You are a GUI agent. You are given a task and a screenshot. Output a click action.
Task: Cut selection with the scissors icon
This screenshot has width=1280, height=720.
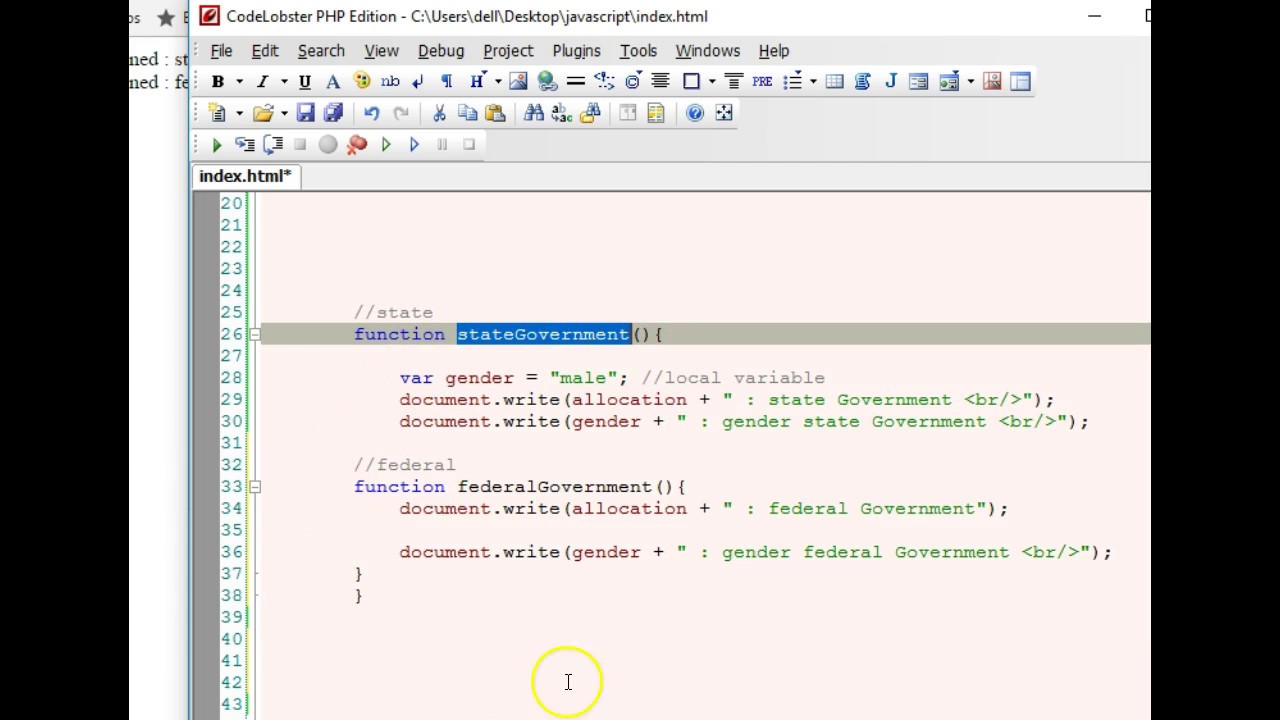click(439, 113)
